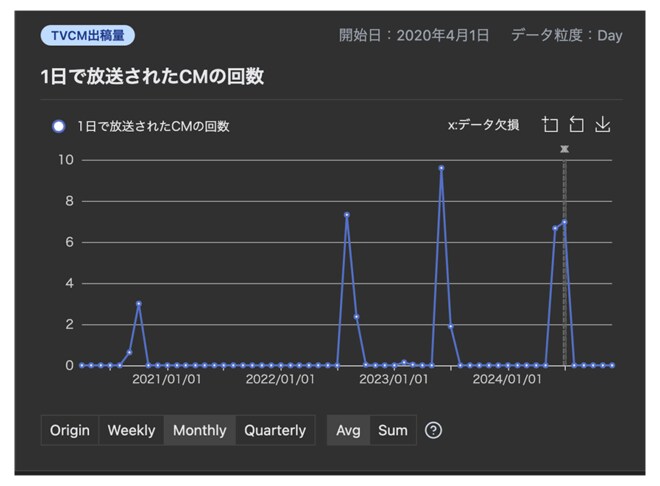Click the area zoom selection icon
This screenshot has width=660, height=486.
[x=550, y=125]
